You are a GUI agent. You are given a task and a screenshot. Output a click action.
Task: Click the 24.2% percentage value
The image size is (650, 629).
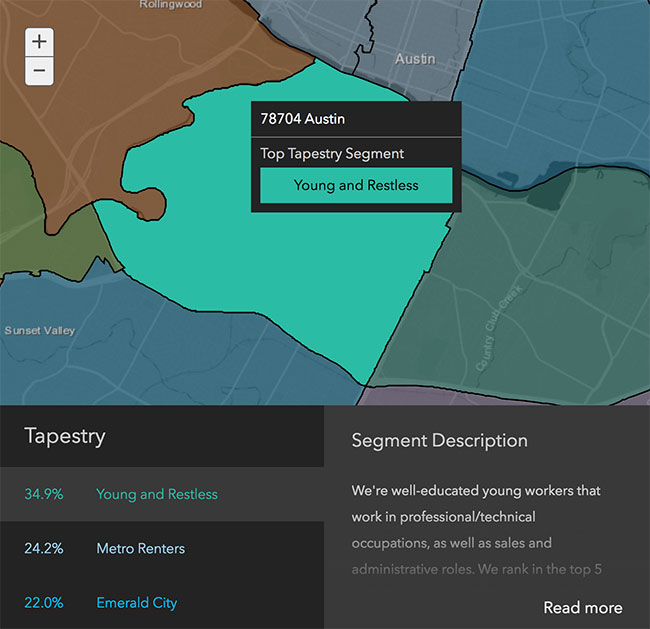[44, 548]
